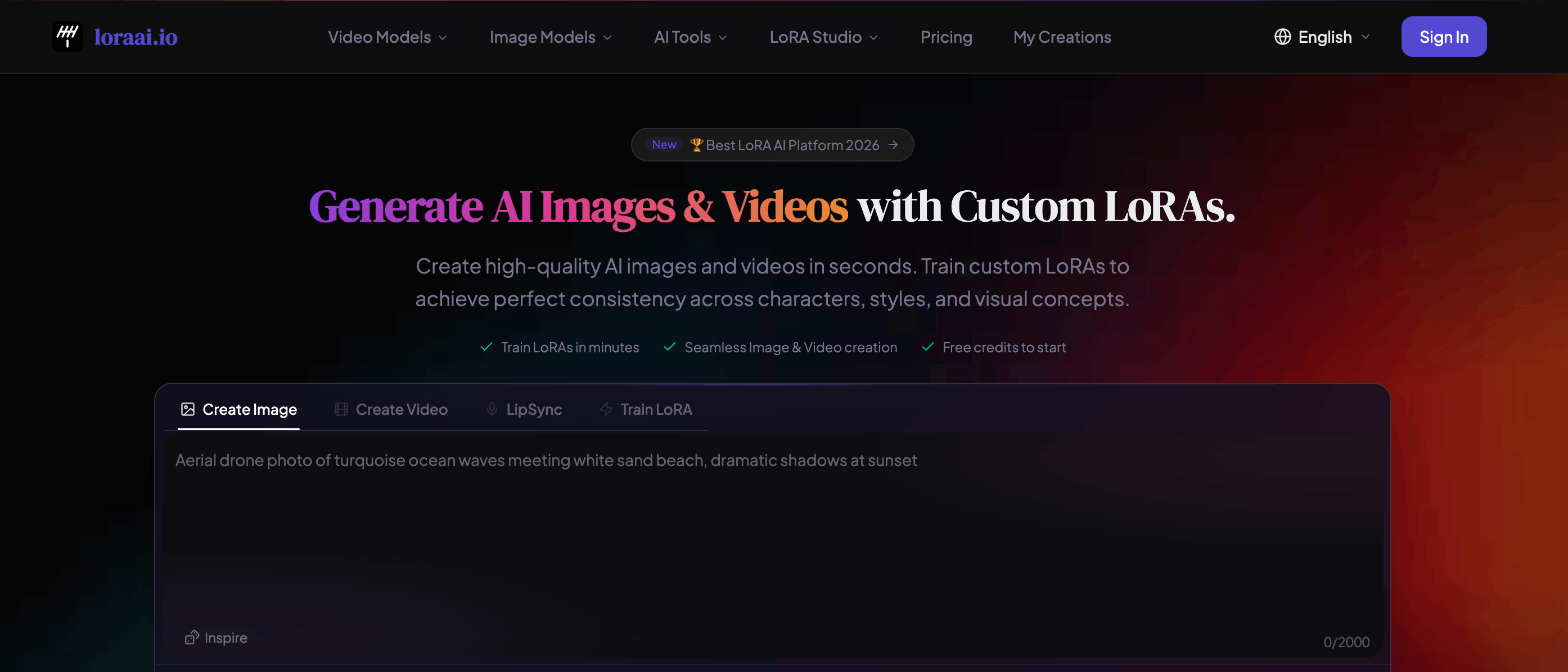1568x672 pixels.
Task: Click the Create Video film icon
Action: 341,409
